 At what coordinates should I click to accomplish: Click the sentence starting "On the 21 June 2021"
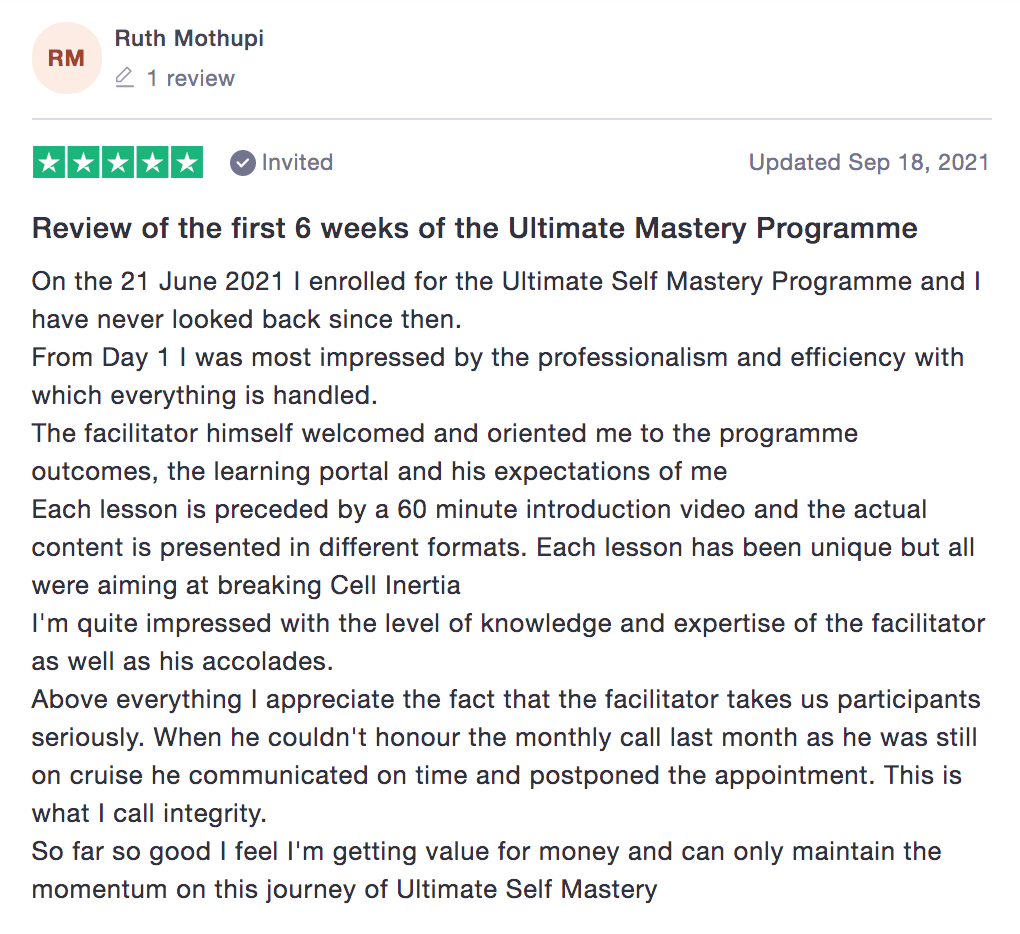505,281
